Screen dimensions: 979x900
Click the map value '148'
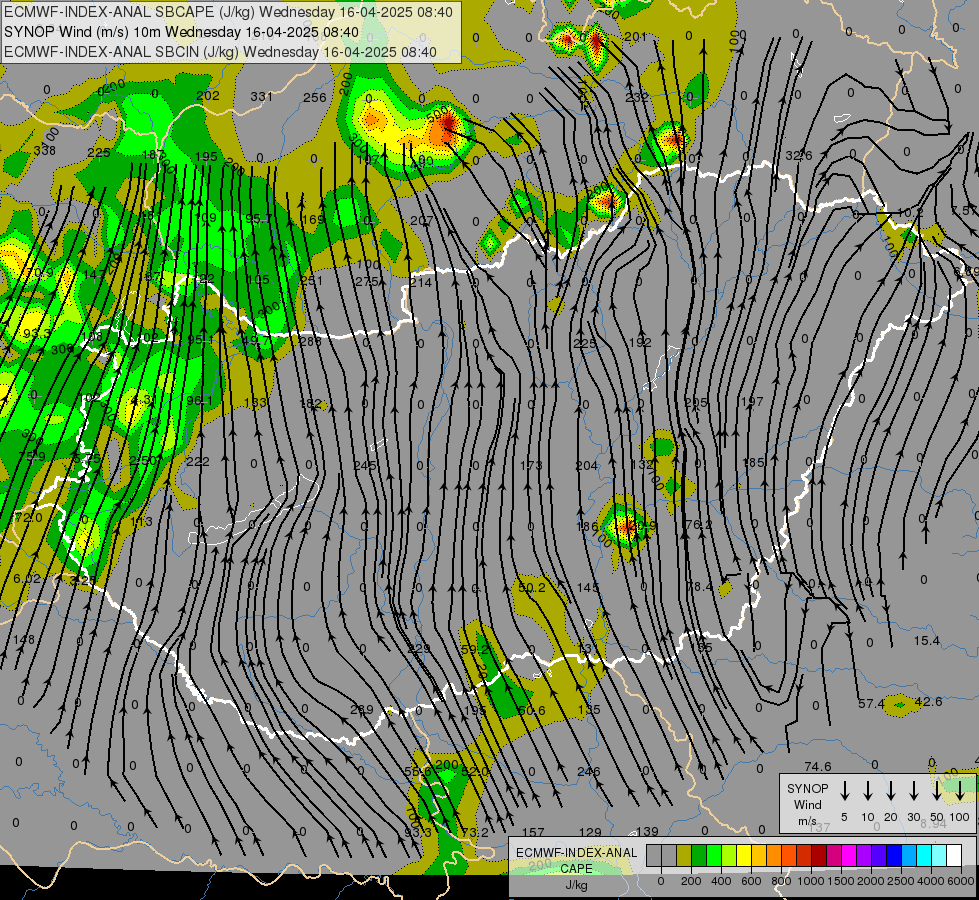pos(24,640)
